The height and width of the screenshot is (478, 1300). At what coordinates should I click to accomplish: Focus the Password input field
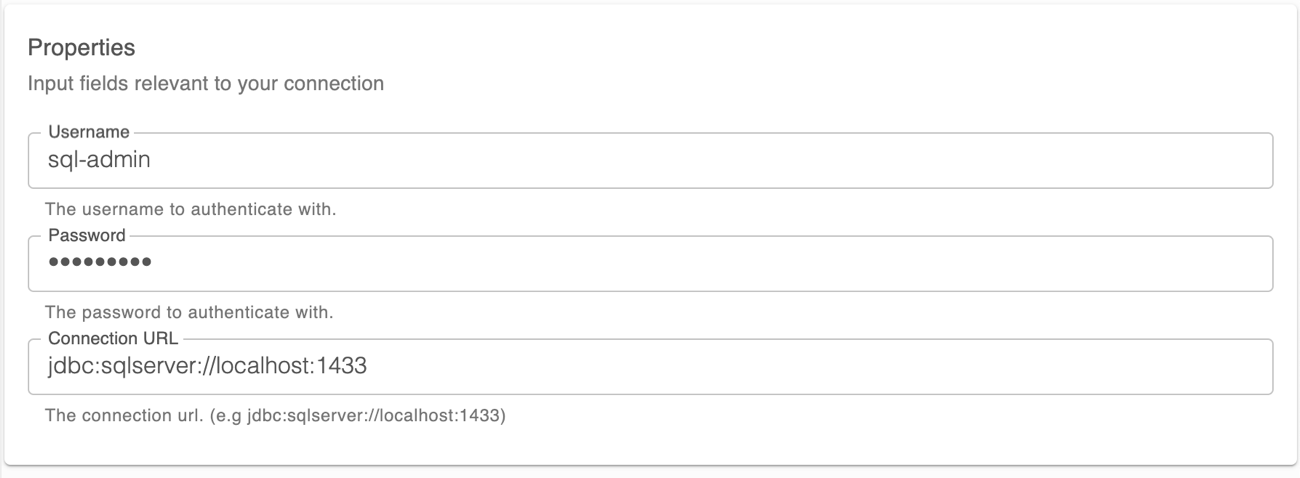tap(650, 263)
